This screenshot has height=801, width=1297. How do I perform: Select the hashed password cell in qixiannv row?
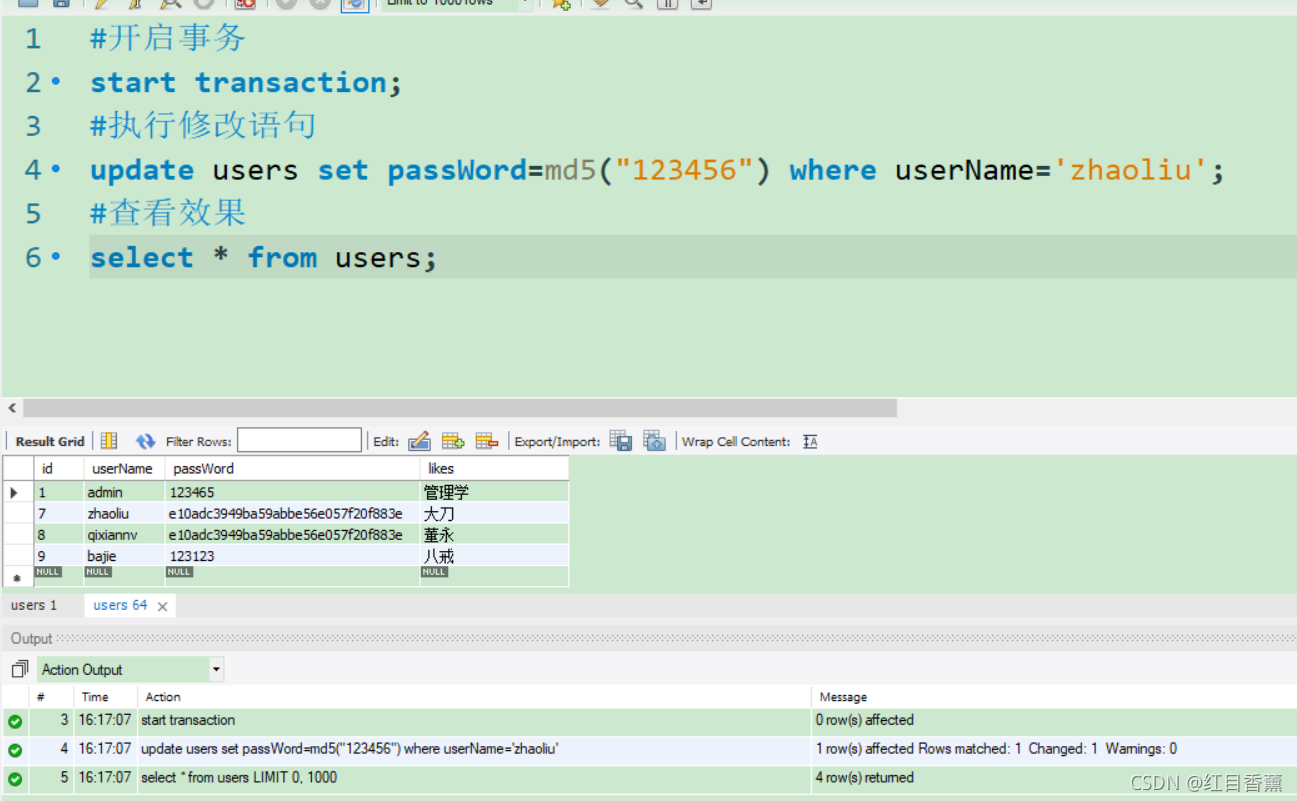coord(292,535)
